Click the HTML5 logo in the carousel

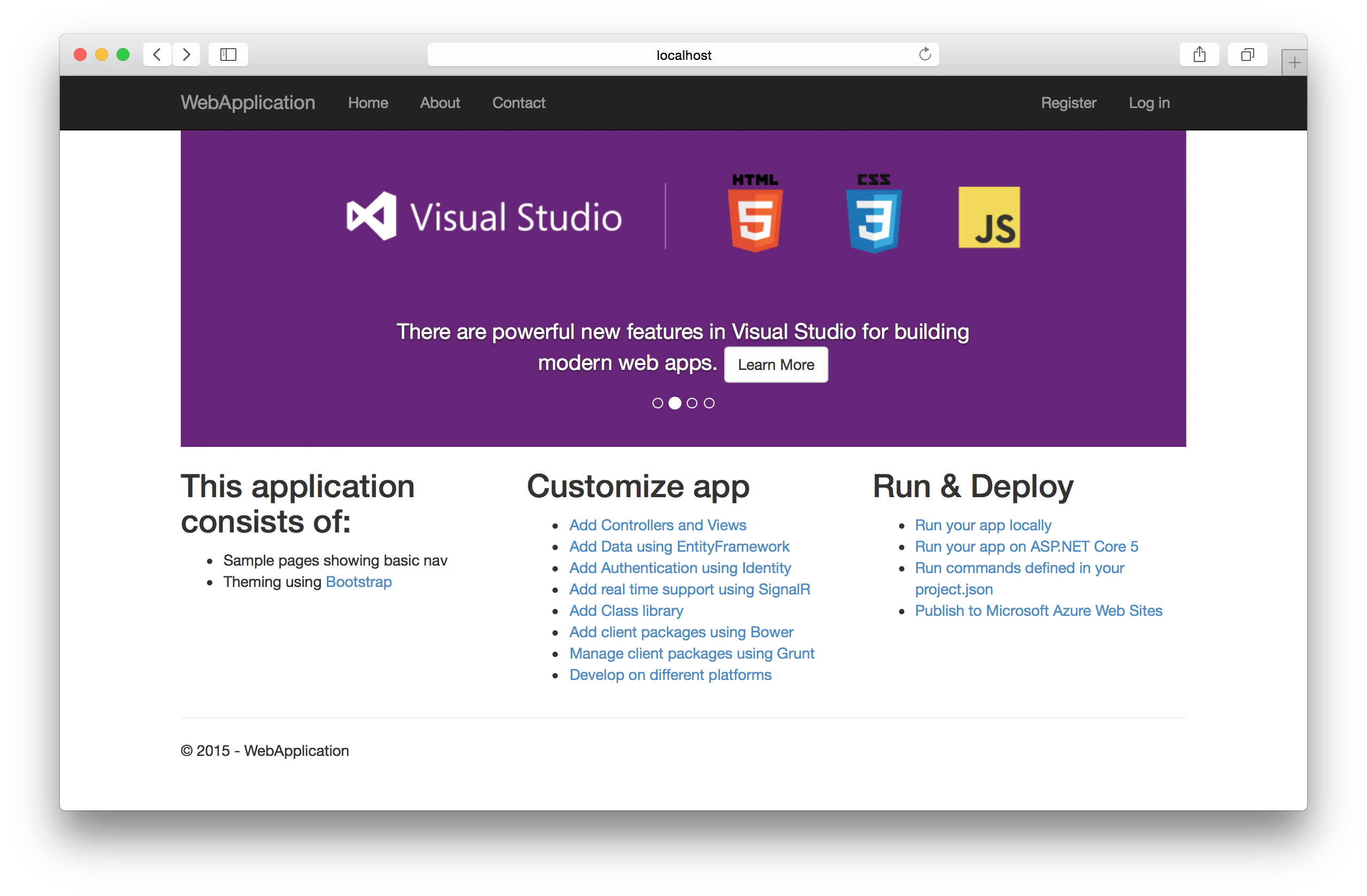click(x=755, y=212)
